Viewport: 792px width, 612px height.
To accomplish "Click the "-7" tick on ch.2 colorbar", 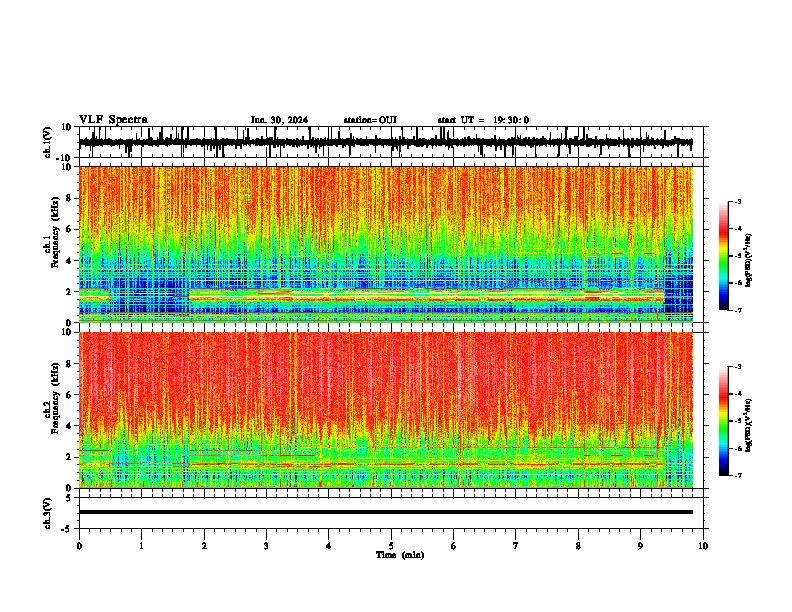I will point(738,475).
